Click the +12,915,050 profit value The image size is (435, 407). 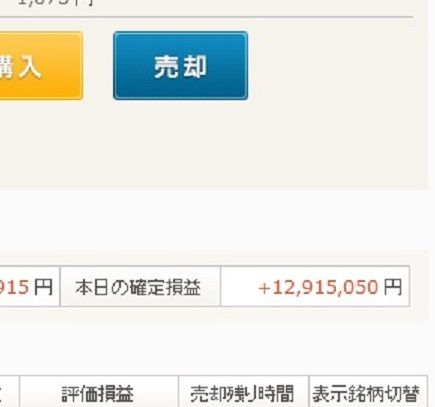pos(318,287)
